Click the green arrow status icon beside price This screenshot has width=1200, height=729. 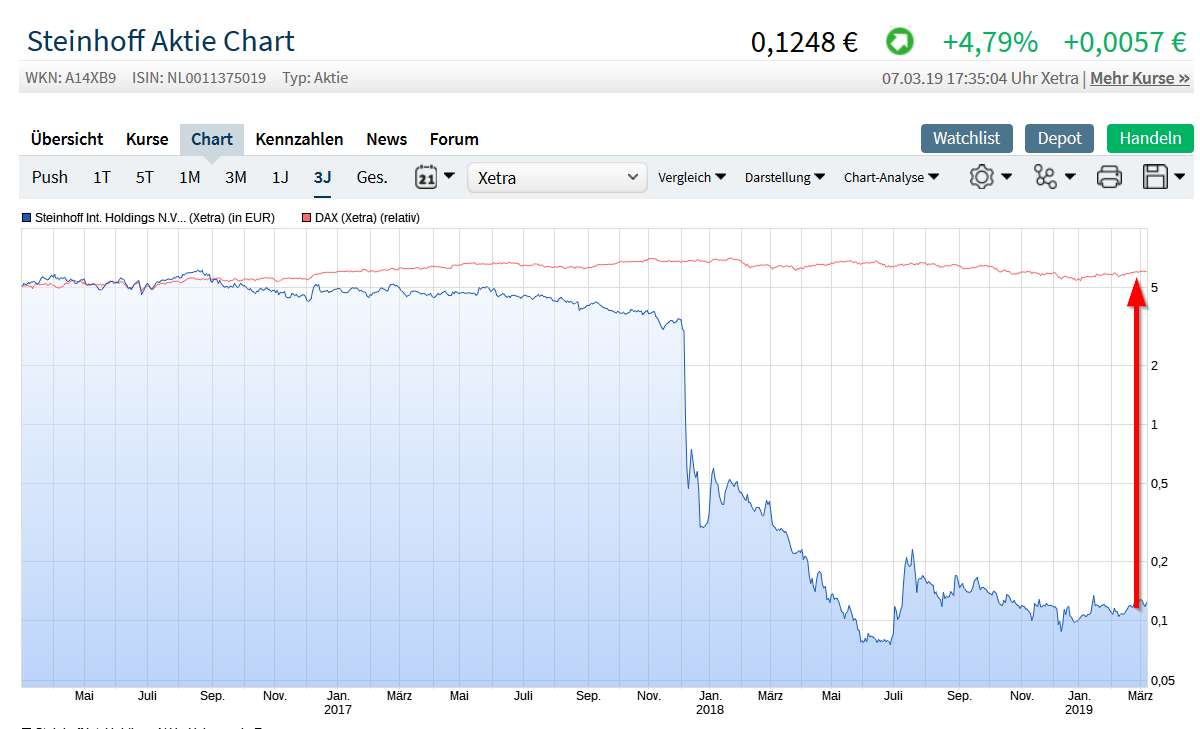click(x=899, y=41)
